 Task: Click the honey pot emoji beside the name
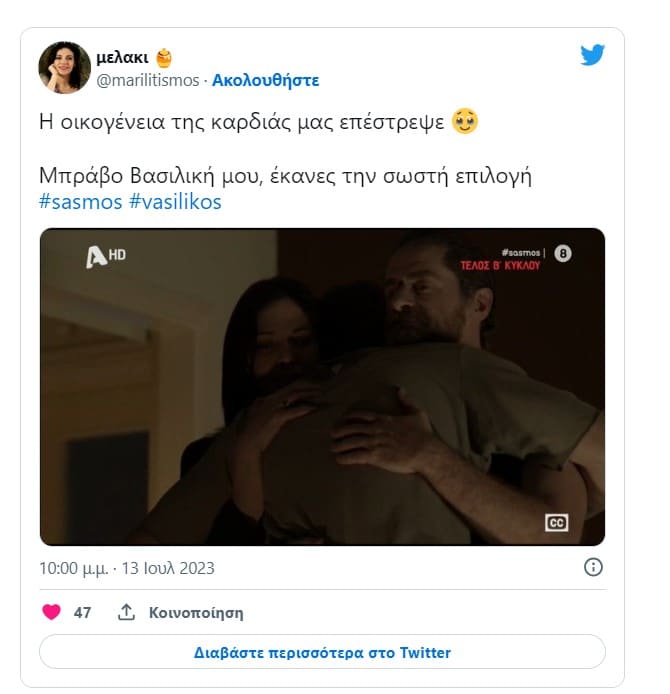tap(164, 58)
